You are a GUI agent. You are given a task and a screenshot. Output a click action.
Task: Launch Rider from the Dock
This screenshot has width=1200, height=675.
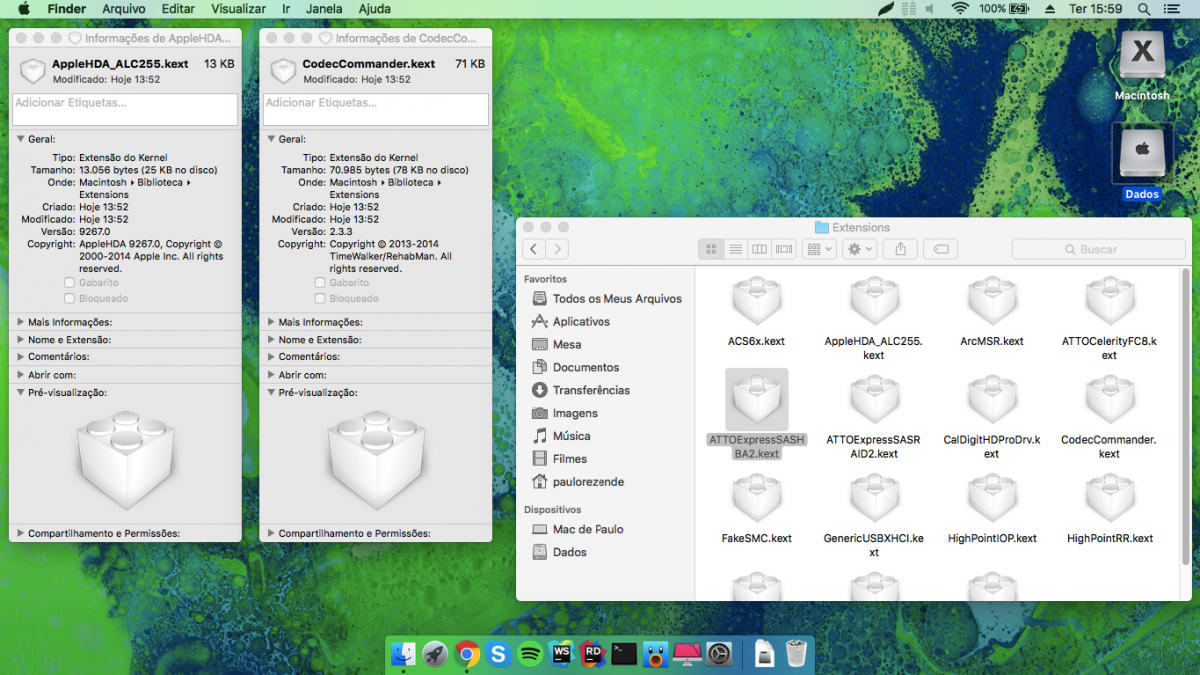tap(593, 654)
